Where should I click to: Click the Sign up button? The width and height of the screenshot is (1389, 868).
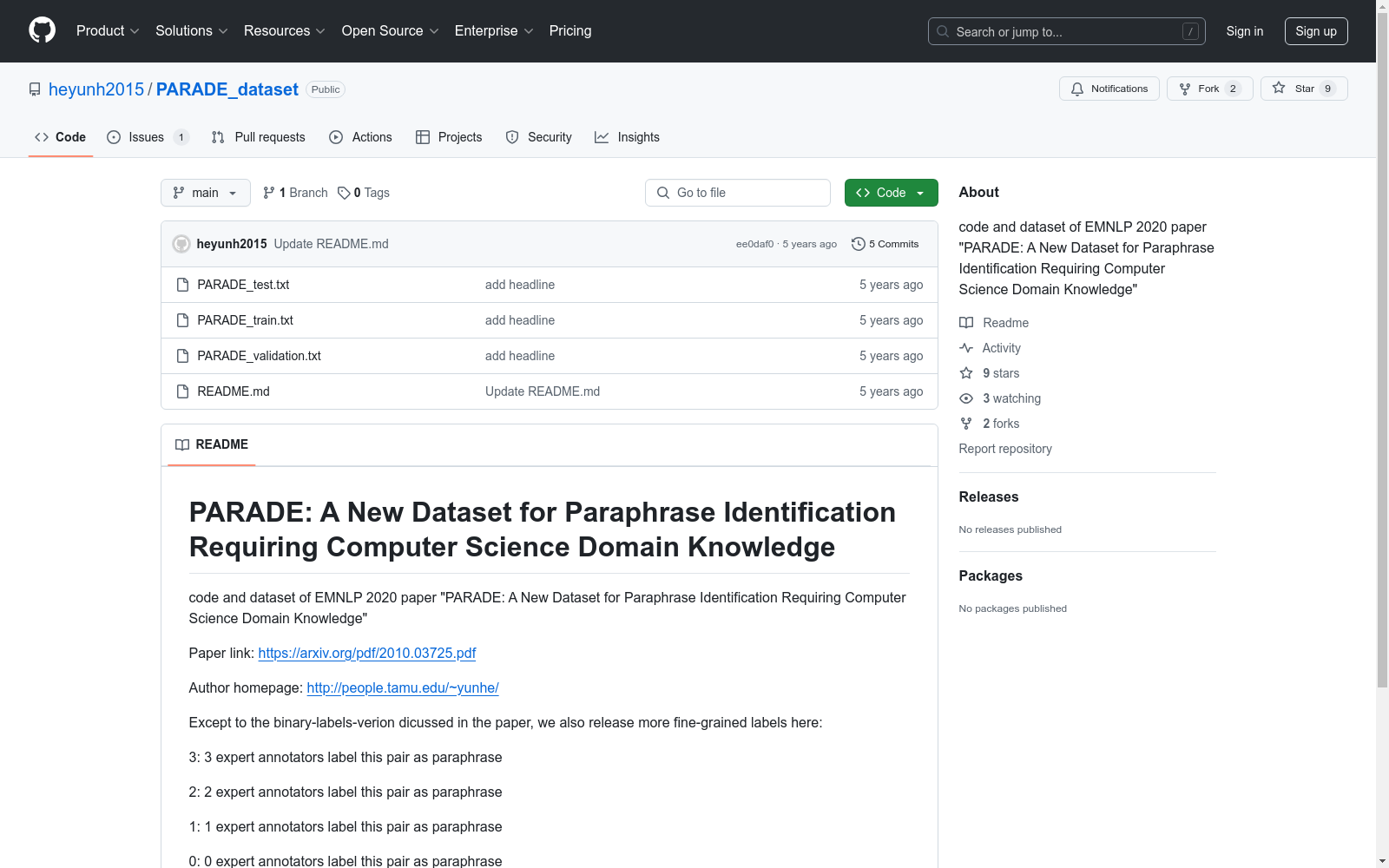tap(1316, 31)
